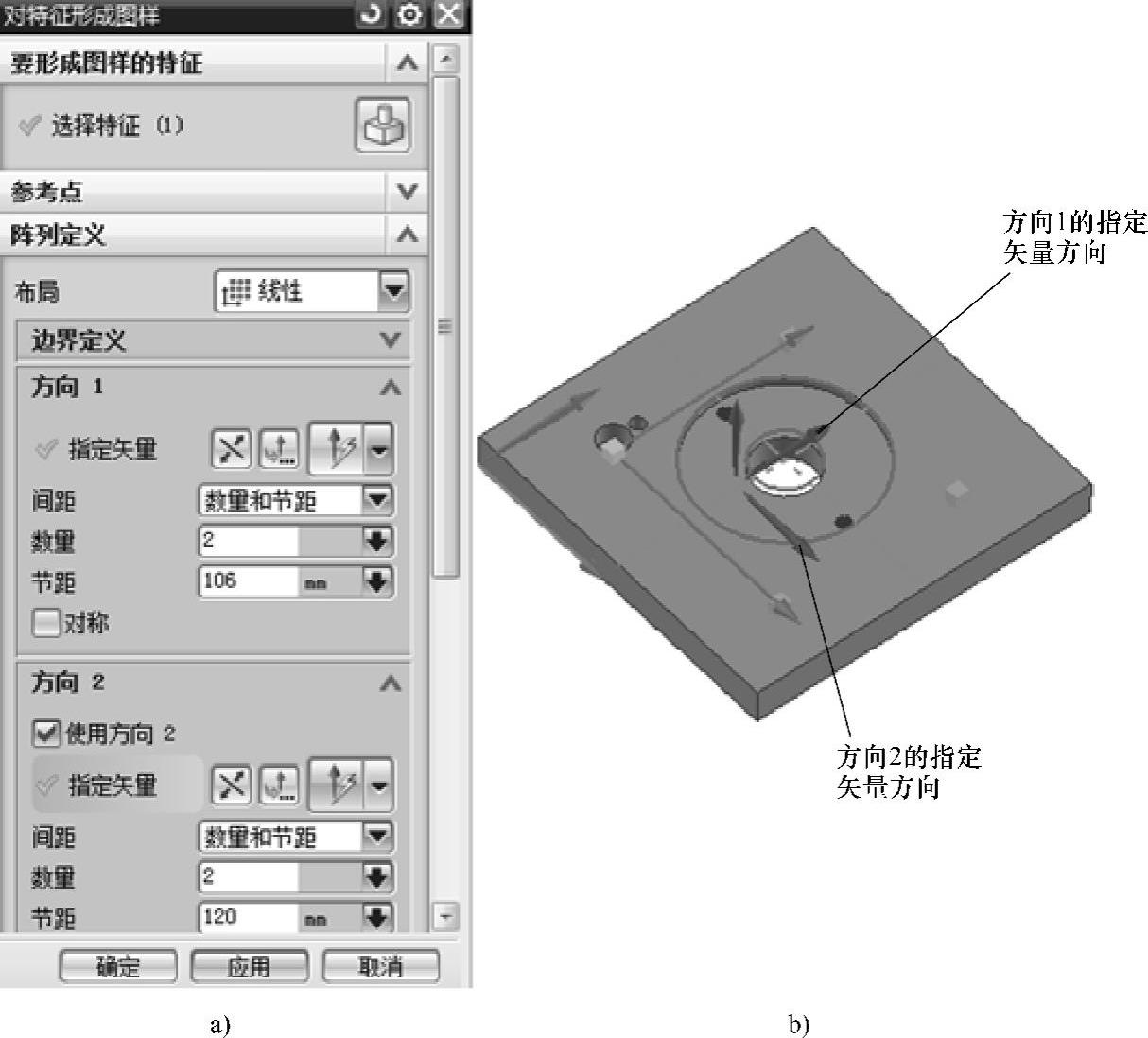Click Reverse Direction icon in 方向 2

(x=232, y=785)
